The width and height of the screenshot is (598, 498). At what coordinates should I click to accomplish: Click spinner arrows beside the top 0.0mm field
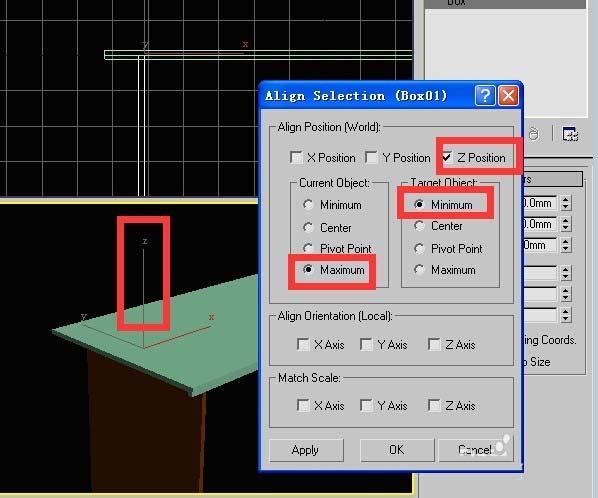coord(566,203)
